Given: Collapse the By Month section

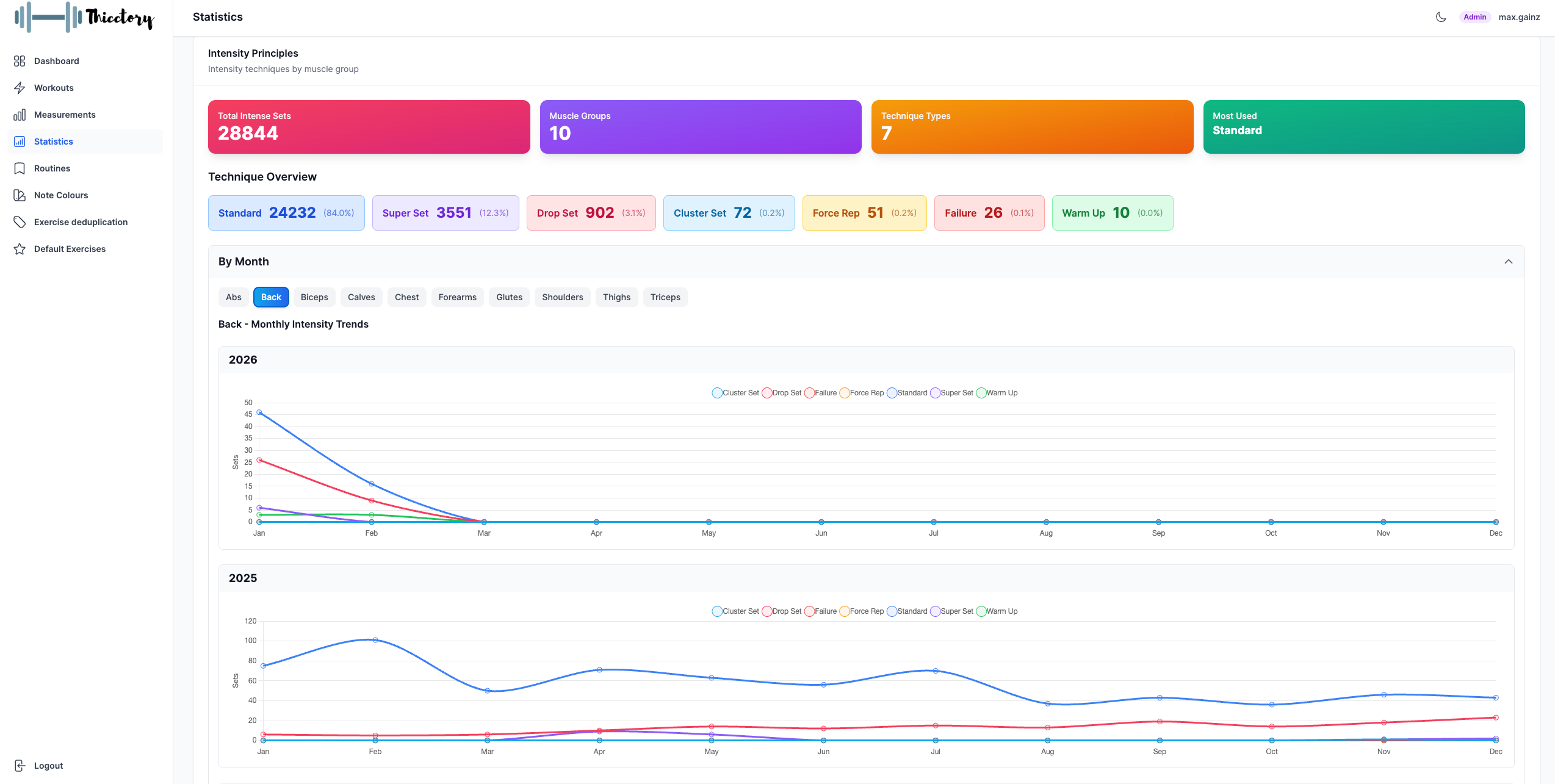Looking at the screenshot, I should click(1508, 261).
